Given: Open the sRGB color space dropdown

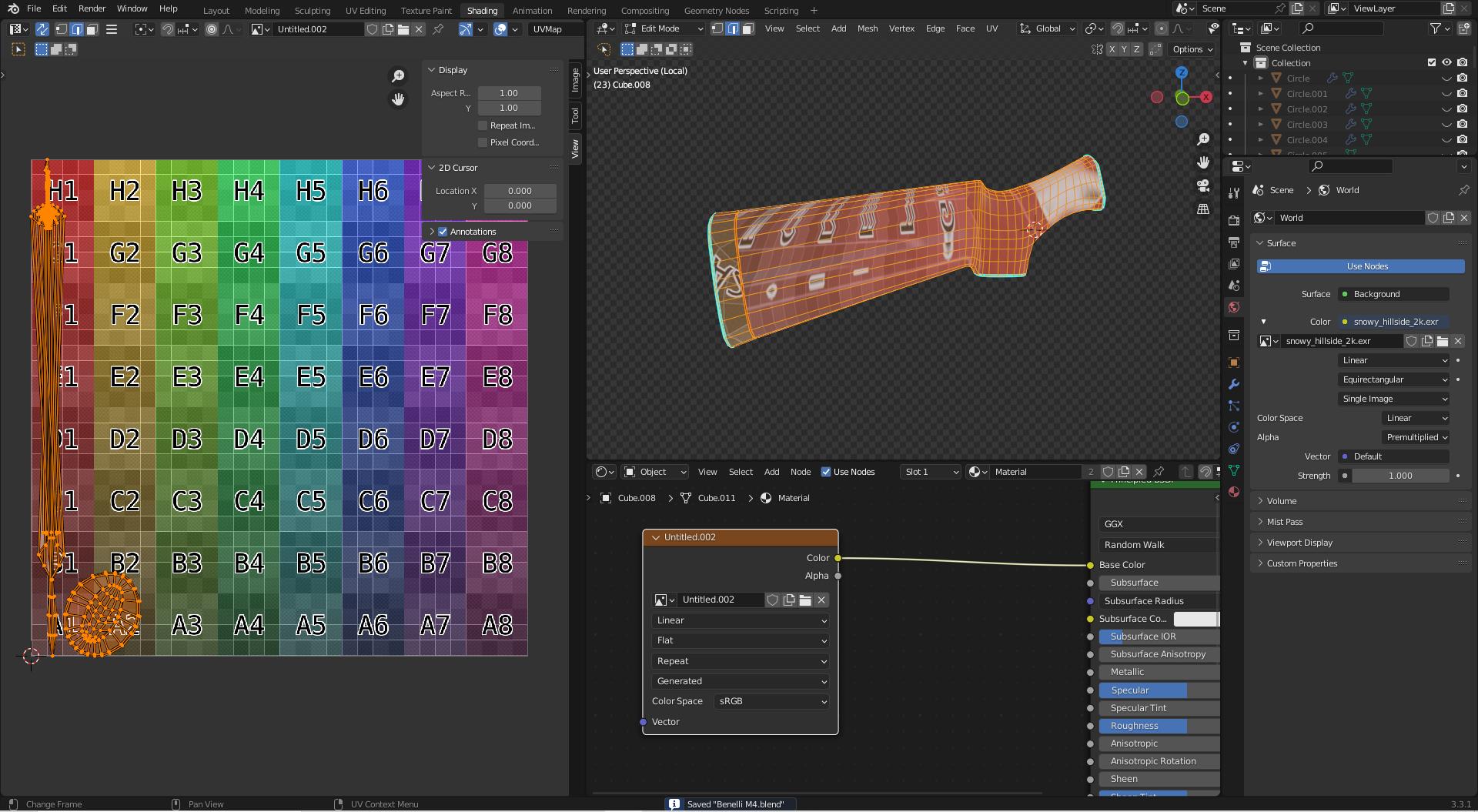Looking at the screenshot, I should click(x=771, y=701).
